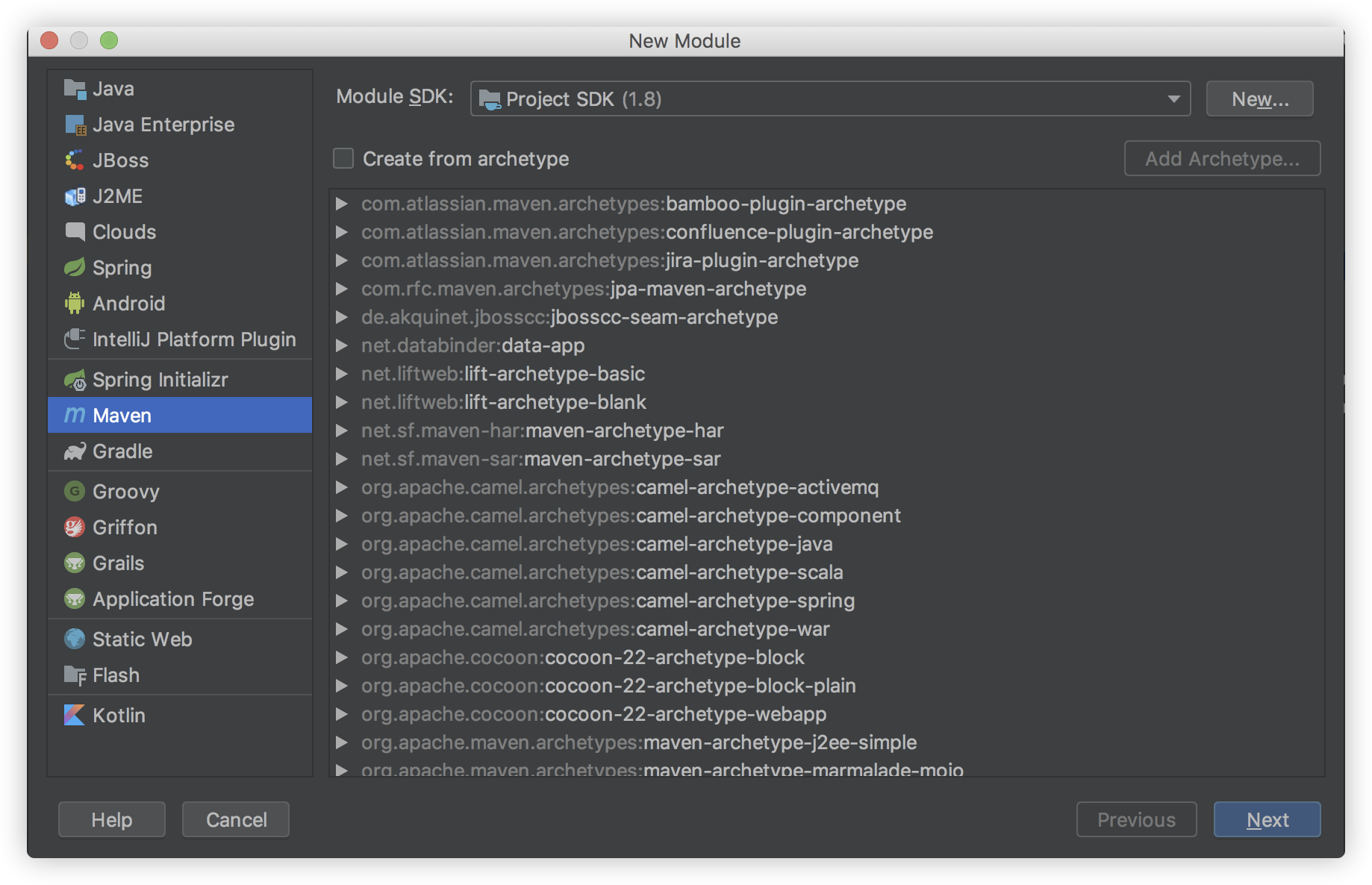Viewport: 1372px width, 885px height.
Task: Expand confluence-plugin-archetype node
Action: point(342,232)
